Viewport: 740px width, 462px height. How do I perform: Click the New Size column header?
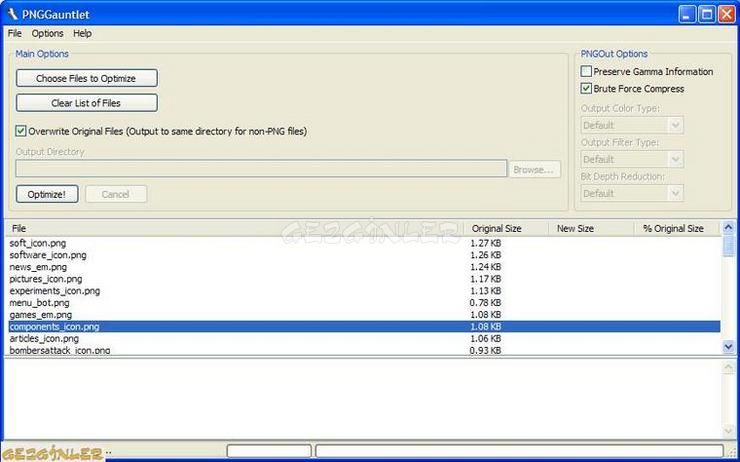tap(591, 228)
